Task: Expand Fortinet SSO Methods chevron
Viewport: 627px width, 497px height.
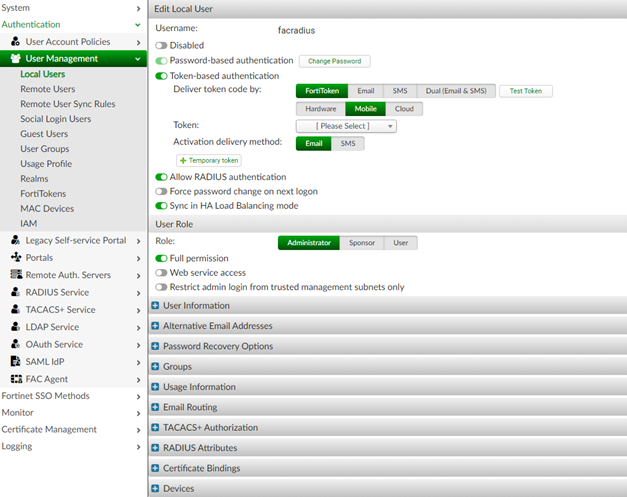Action: pos(138,396)
